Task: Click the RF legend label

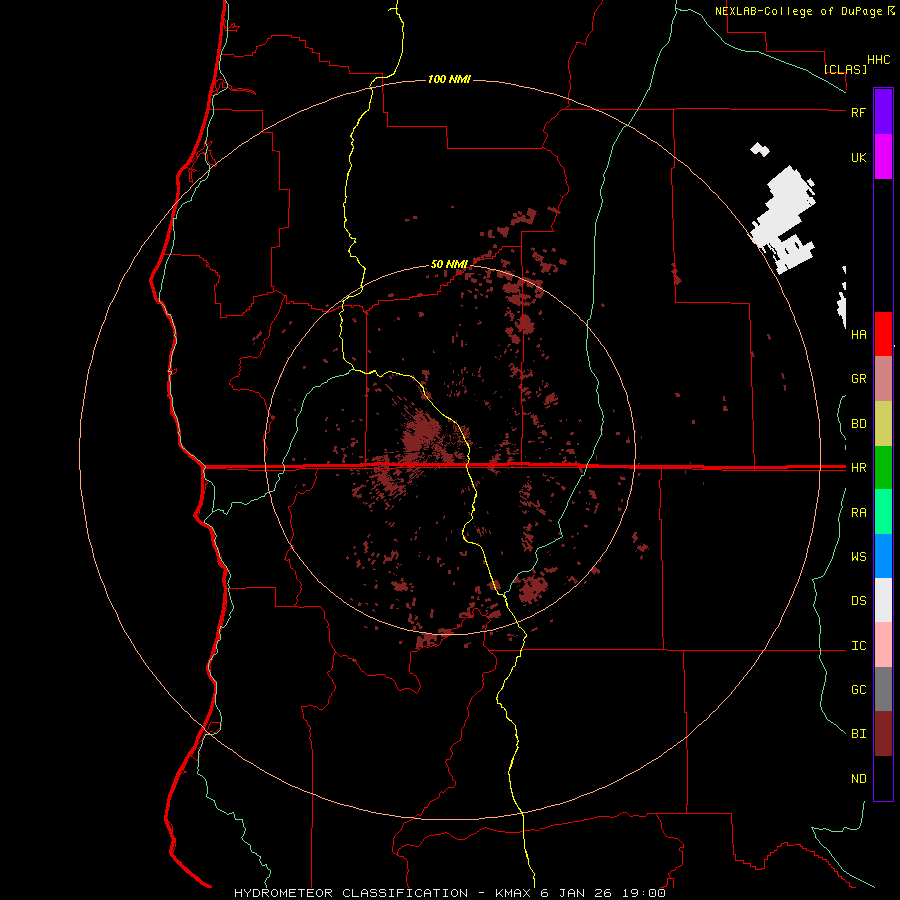Action: [x=858, y=112]
